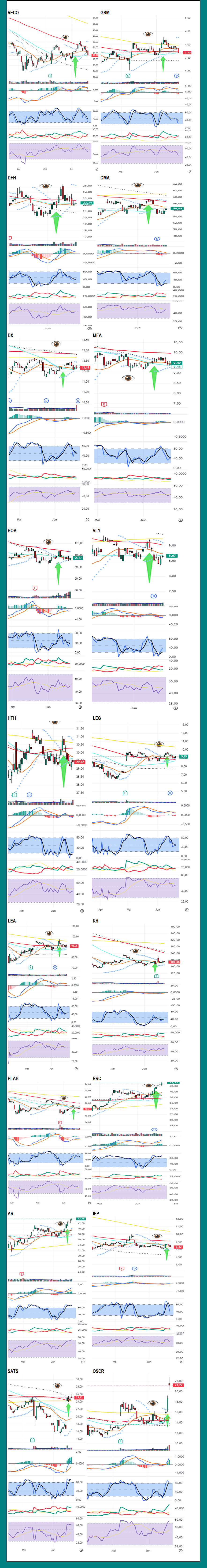Click the HTH ticker label
207x1568 pixels.
[12, 718]
